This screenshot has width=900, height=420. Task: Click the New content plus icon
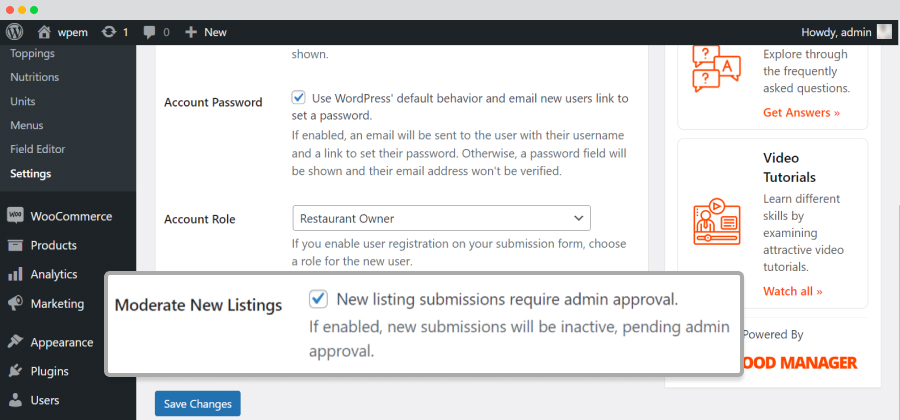coord(191,32)
